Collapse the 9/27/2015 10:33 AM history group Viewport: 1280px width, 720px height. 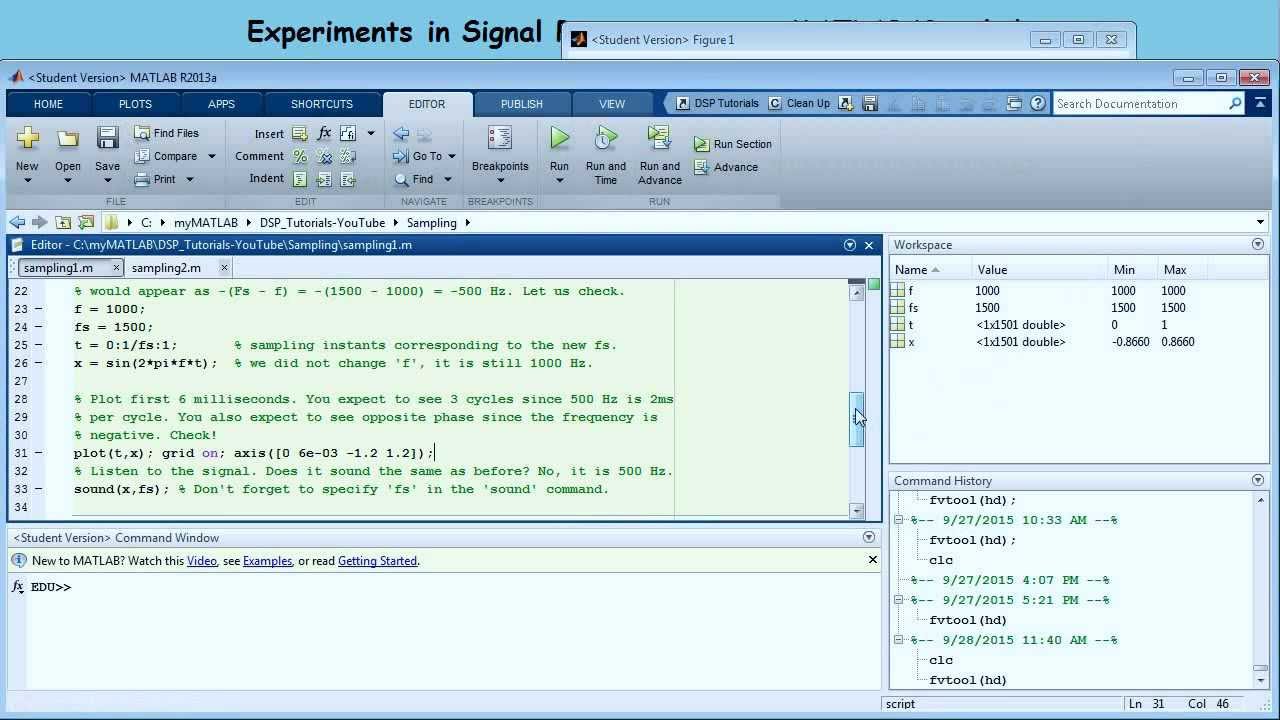[x=898, y=520]
